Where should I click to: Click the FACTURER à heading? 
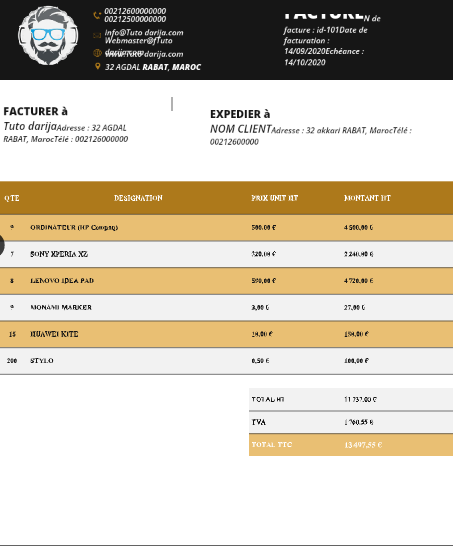(x=36, y=111)
